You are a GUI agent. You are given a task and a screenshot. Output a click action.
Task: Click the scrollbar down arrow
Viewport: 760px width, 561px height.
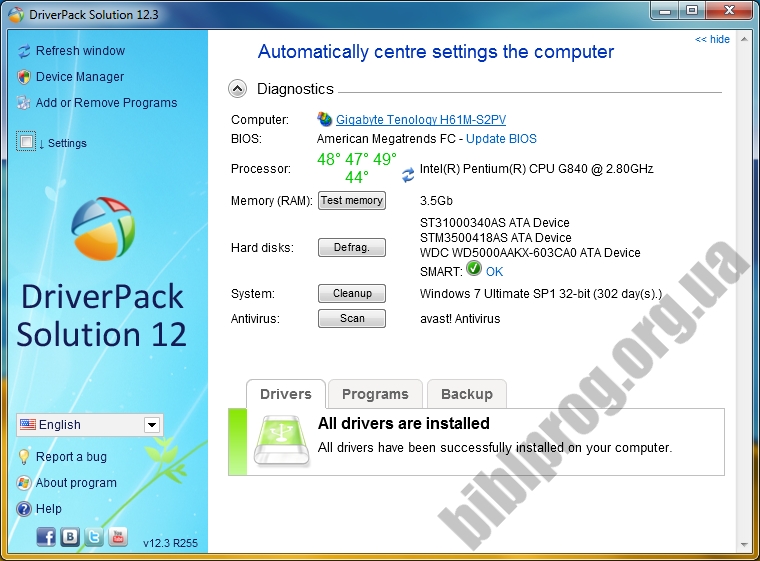coord(744,545)
